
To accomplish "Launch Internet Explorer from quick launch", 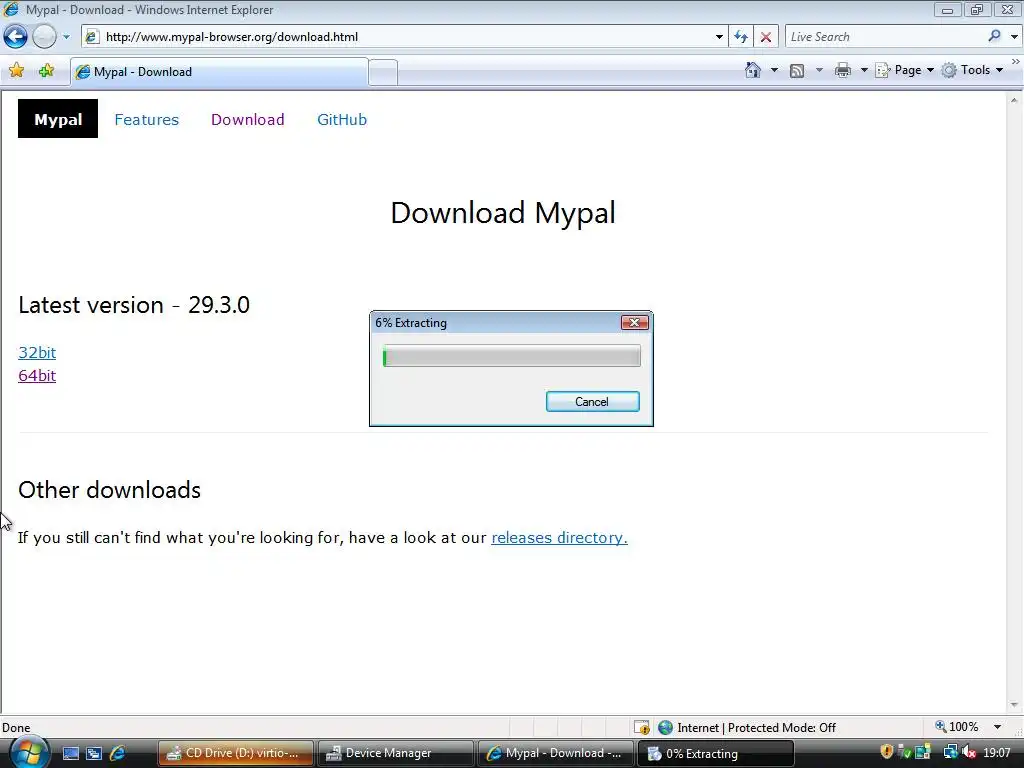I will pyautogui.click(x=118, y=753).
